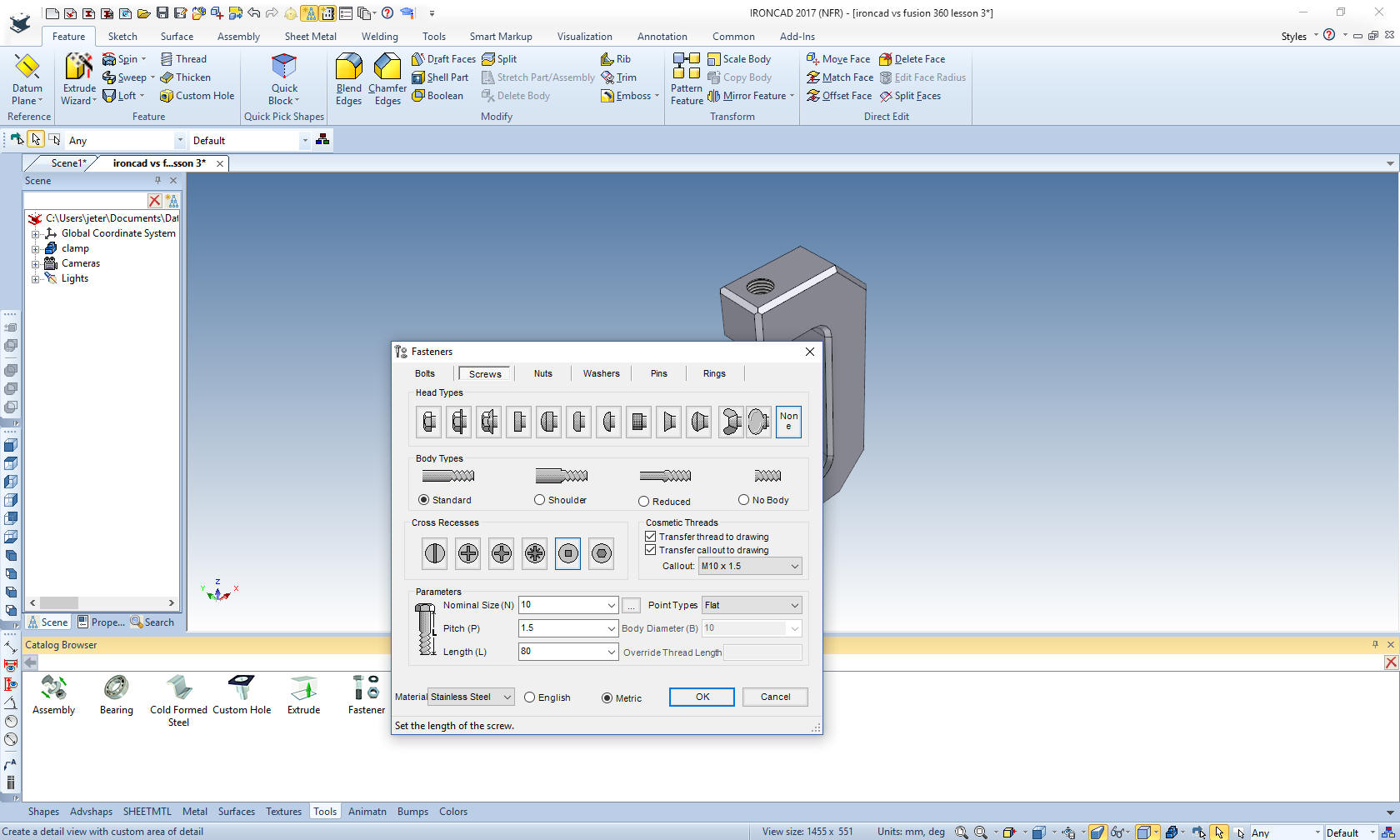Click the Quick Block shape
Image resolution: width=1400 pixels, height=840 pixels.
(x=284, y=79)
